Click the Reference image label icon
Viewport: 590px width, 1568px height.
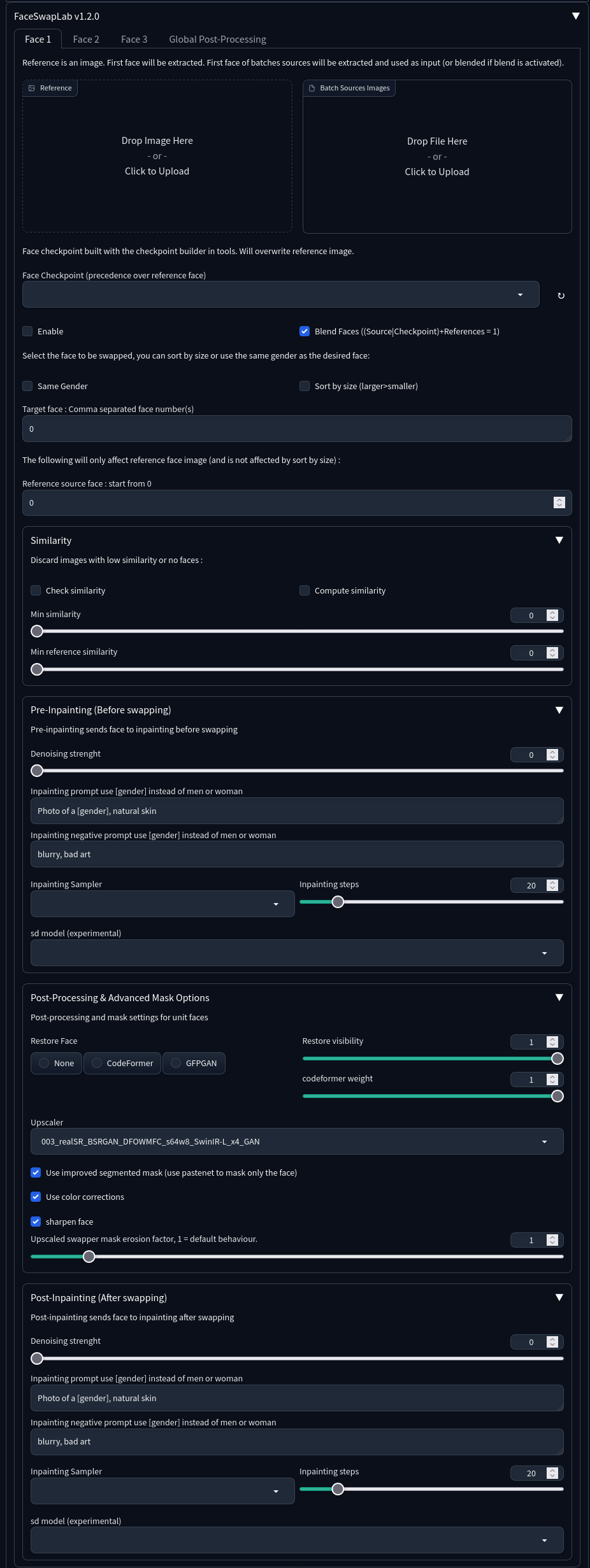tap(32, 88)
